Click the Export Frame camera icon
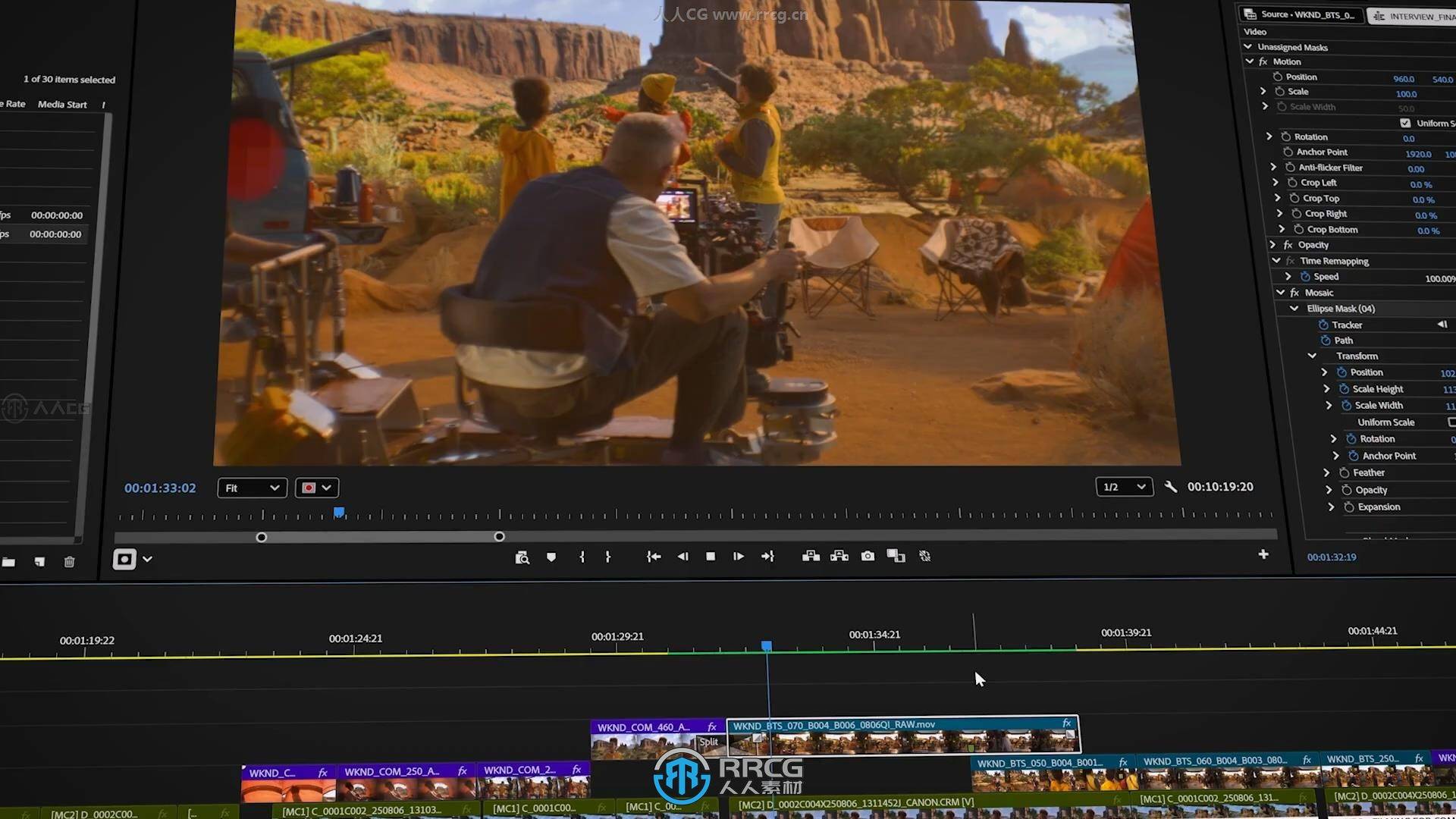The width and height of the screenshot is (1456, 819). [868, 557]
